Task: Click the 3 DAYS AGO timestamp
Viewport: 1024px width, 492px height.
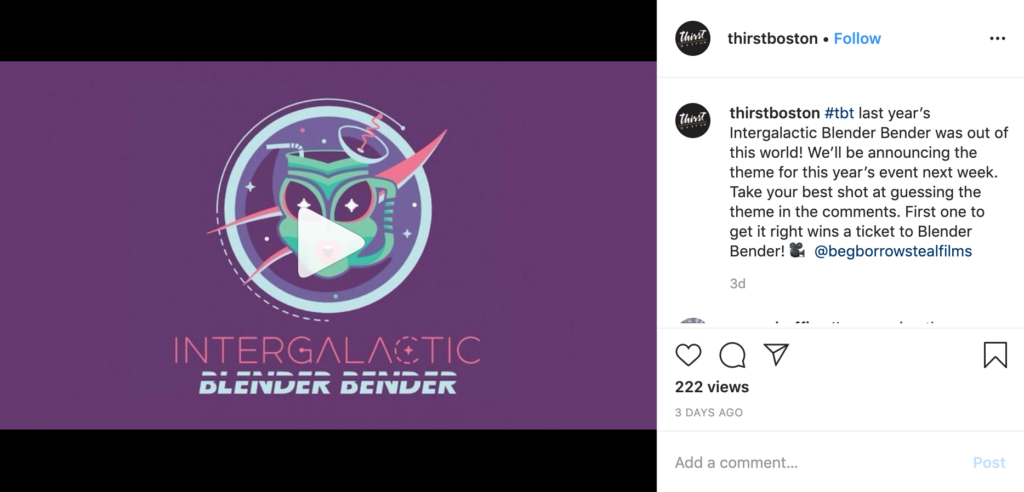Action: 709,412
